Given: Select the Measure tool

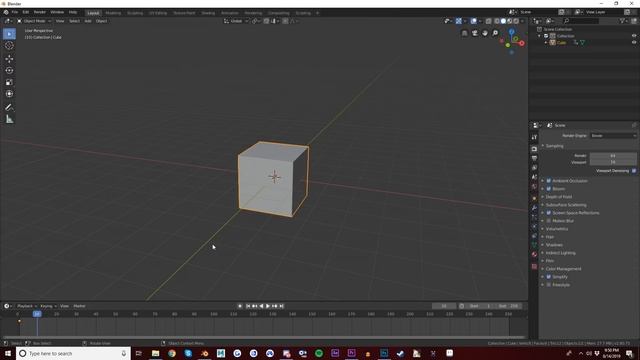Looking at the screenshot, I should pyautogui.click(x=9, y=119).
